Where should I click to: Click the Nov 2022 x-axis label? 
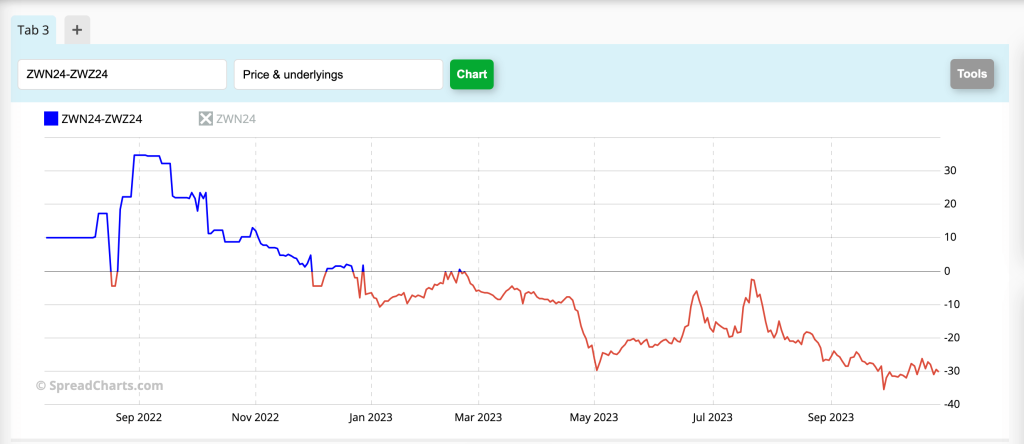[x=256, y=416]
